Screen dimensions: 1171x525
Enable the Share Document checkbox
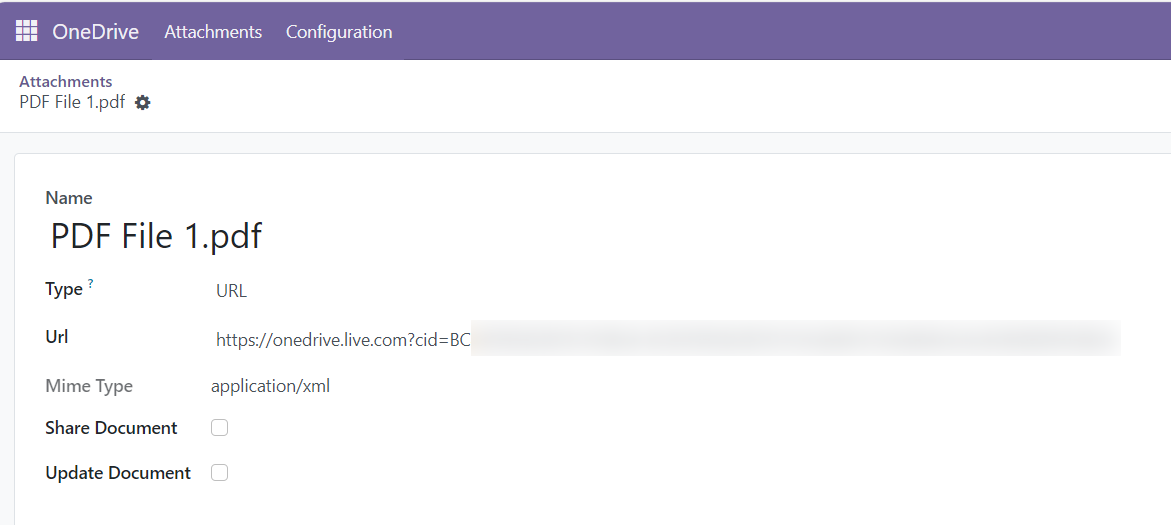click(220, 428)
